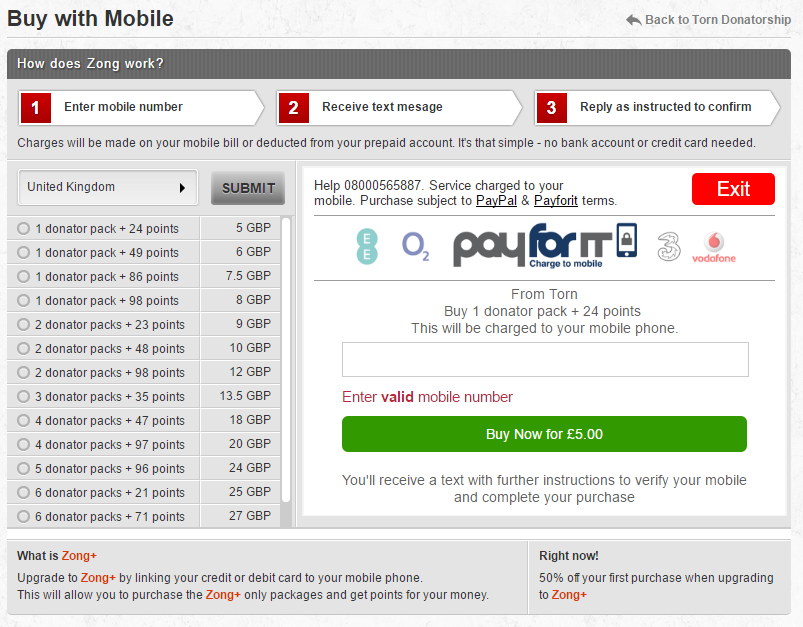Click the Vodafone logo

(x=714, y=247)
